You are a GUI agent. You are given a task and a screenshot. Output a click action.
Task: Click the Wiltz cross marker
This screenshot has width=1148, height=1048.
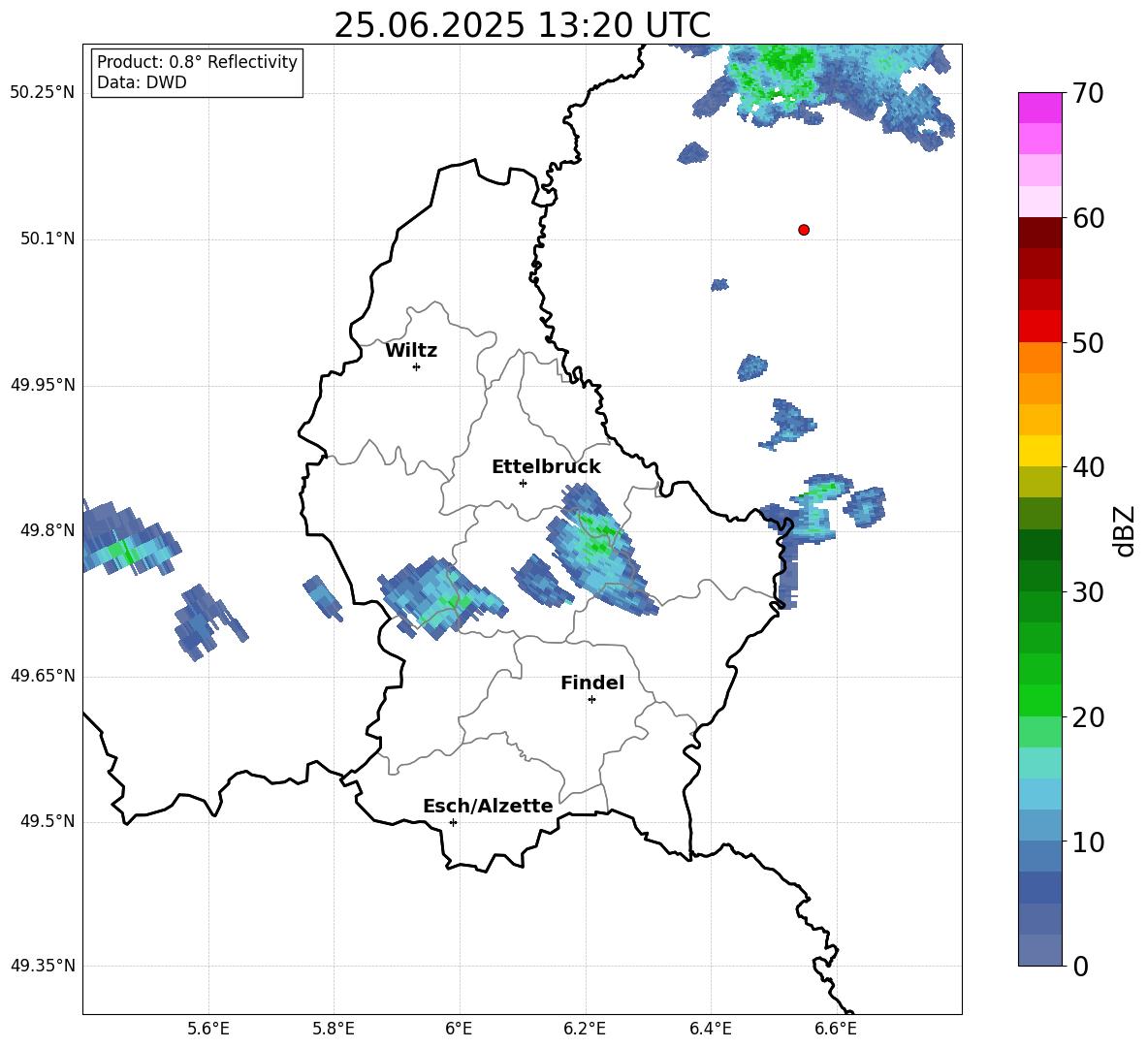pos(417,366)
